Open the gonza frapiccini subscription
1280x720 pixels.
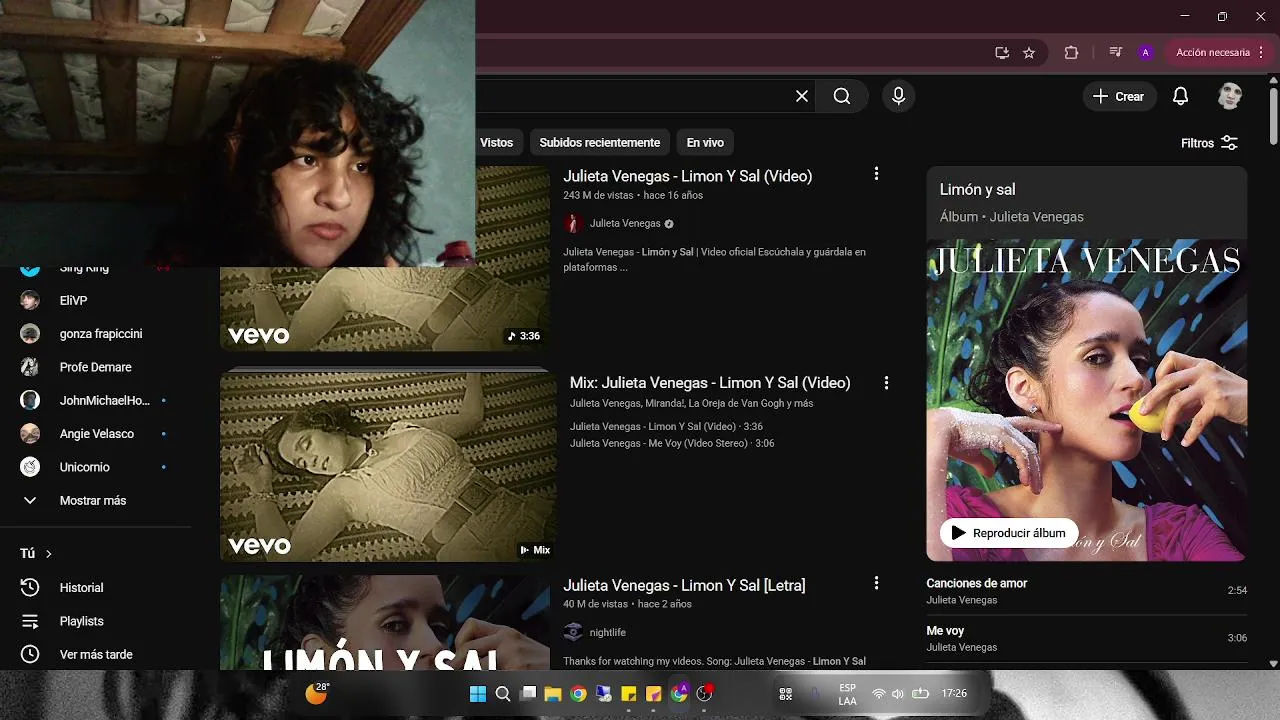click(101, 333)
